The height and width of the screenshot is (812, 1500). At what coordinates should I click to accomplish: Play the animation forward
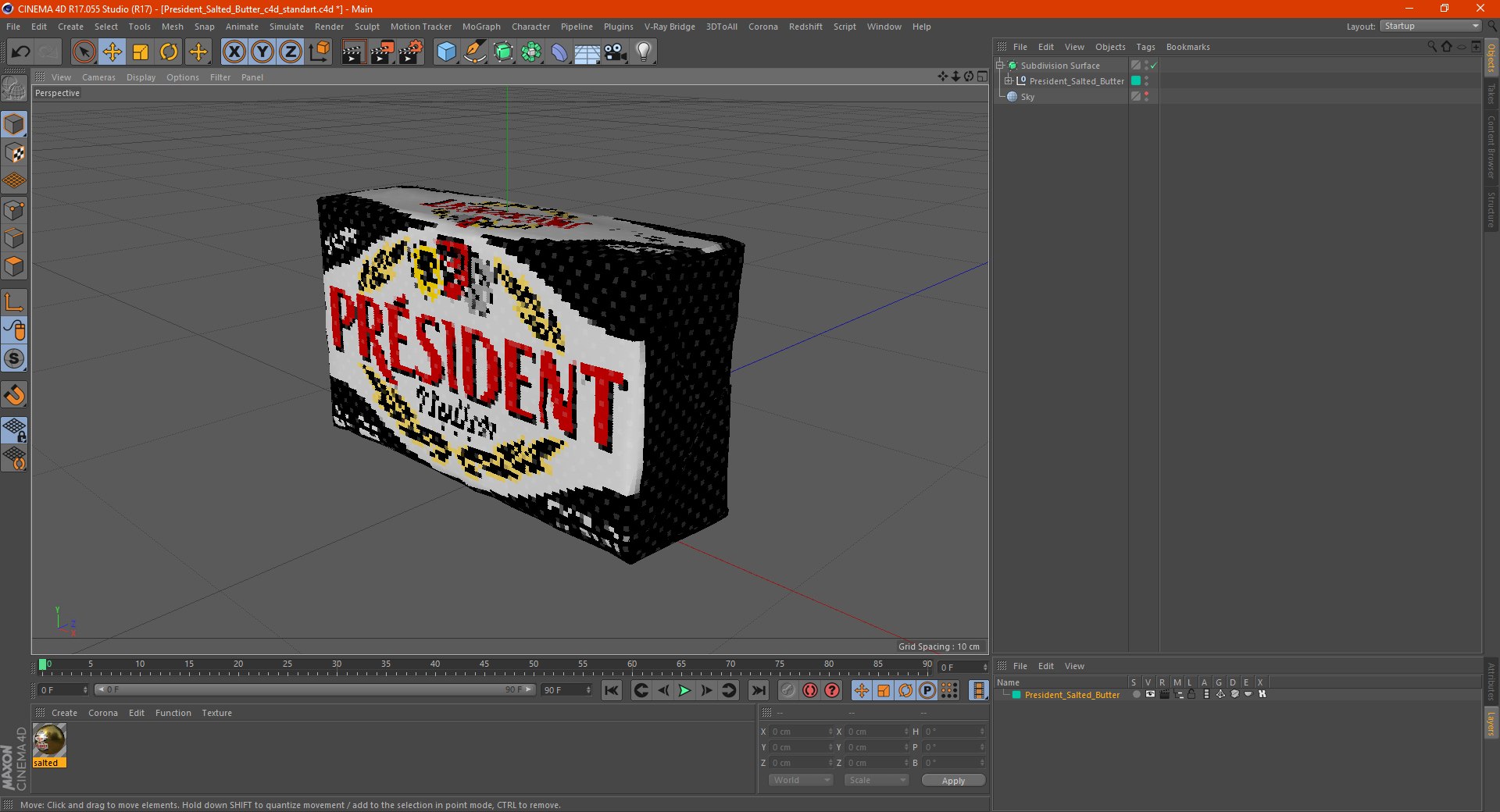pyautogui.click(x=684, y=690)
